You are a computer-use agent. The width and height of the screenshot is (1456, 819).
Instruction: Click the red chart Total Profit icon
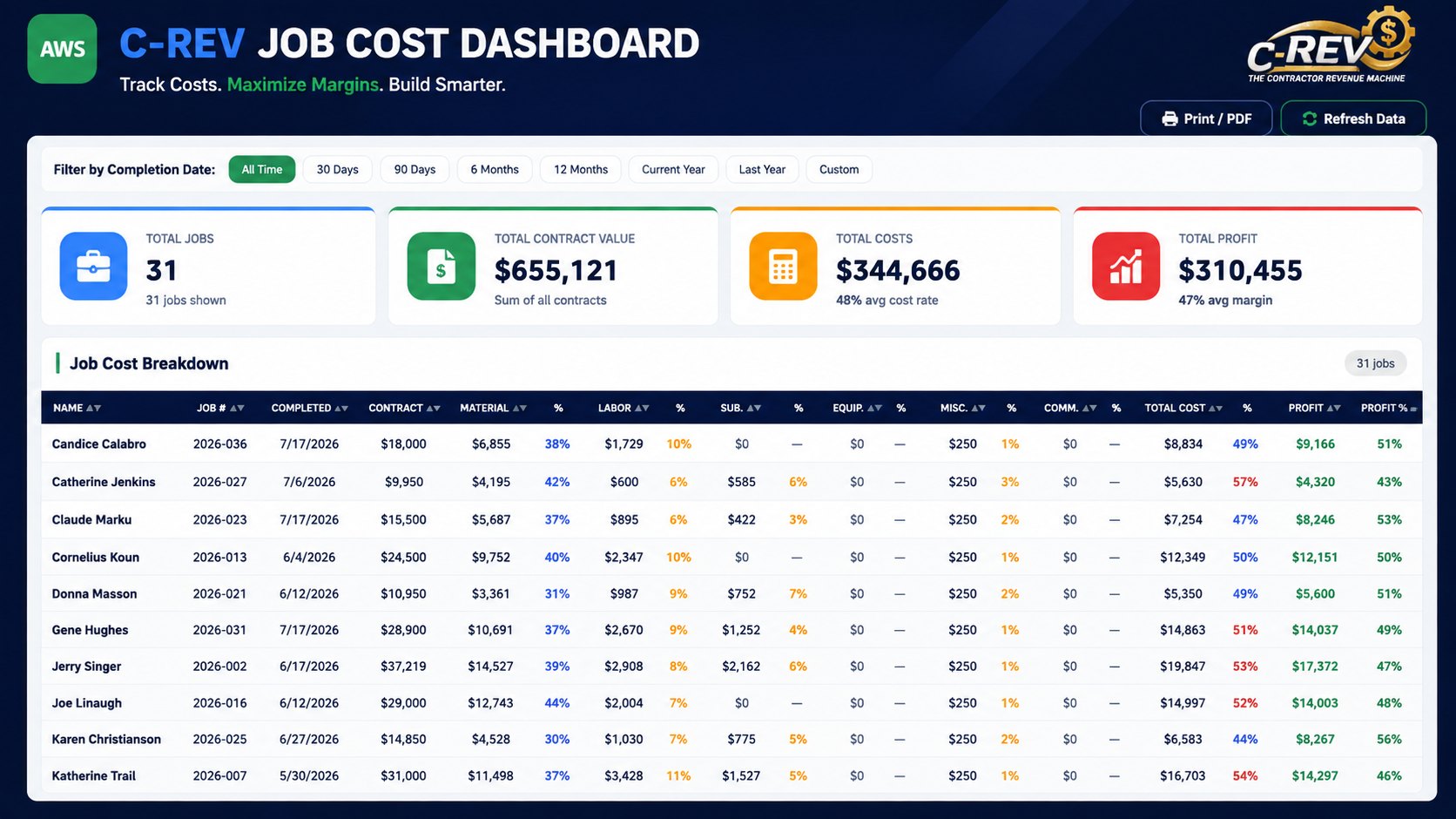point(1126,267)
